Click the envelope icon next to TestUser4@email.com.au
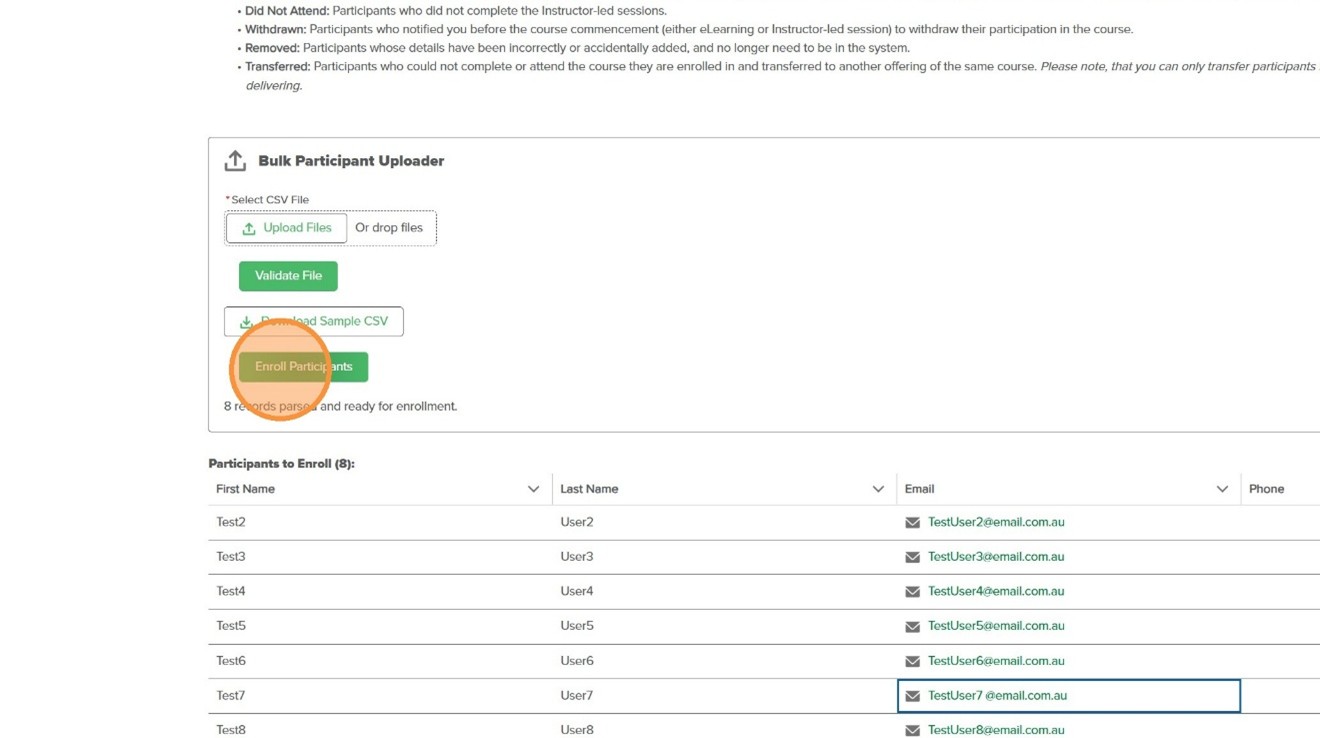Image resolution: width=1320 pixels, height=738 pixels. pyautogui.click(x=911, y=591)
